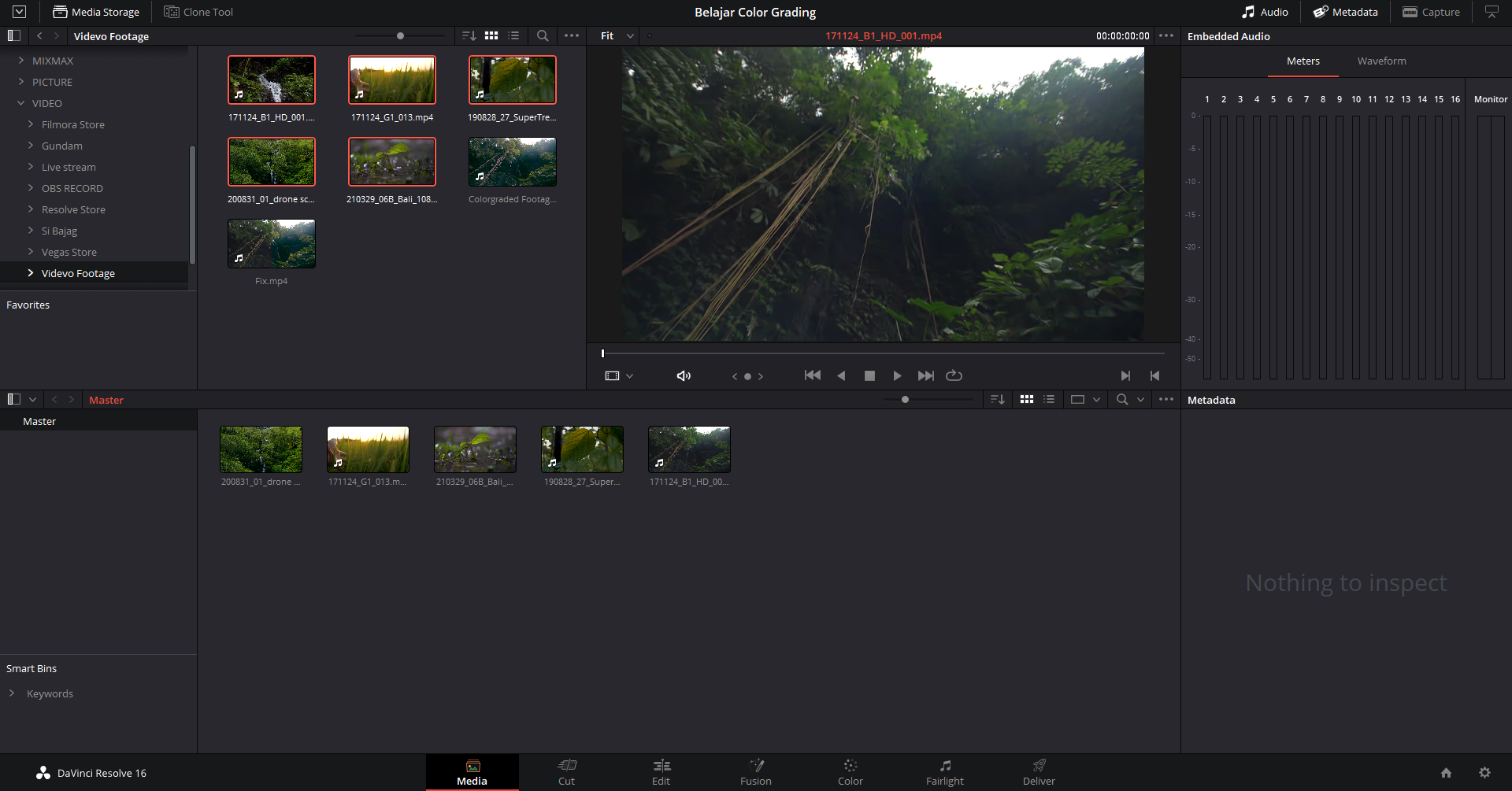The width and height of the screenshot is (1512, 791).
Task: Open the Cut page
Action: (566, 772)
